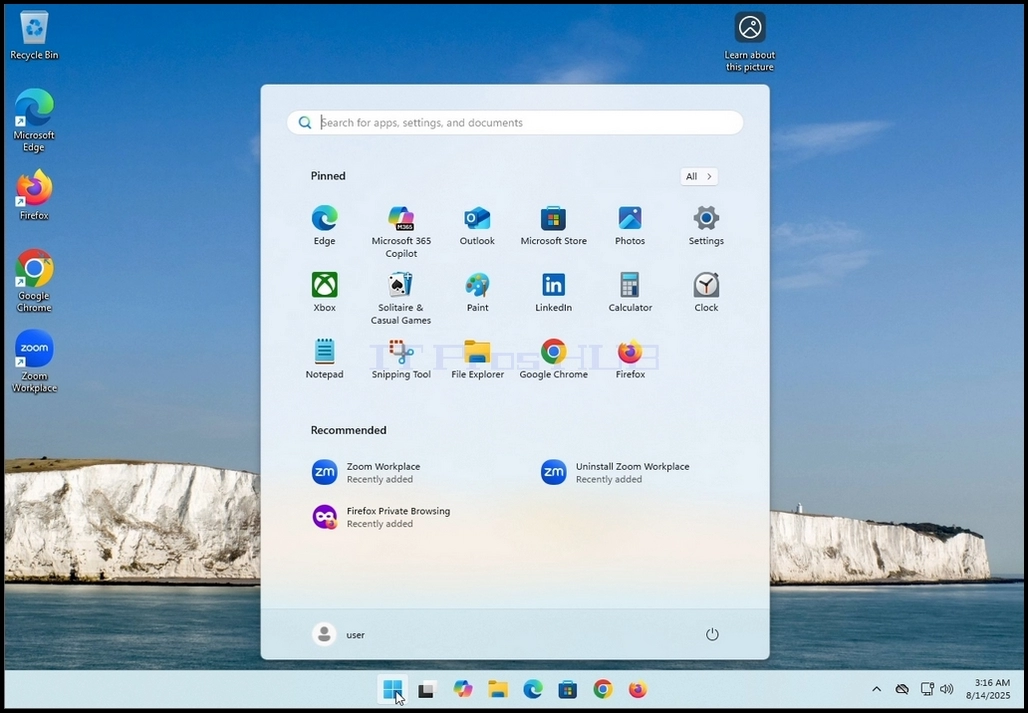This screenshot has width=1028, height=713.
Task: Expand the hidden system tray icons
Action: click(x=876, y=689)
